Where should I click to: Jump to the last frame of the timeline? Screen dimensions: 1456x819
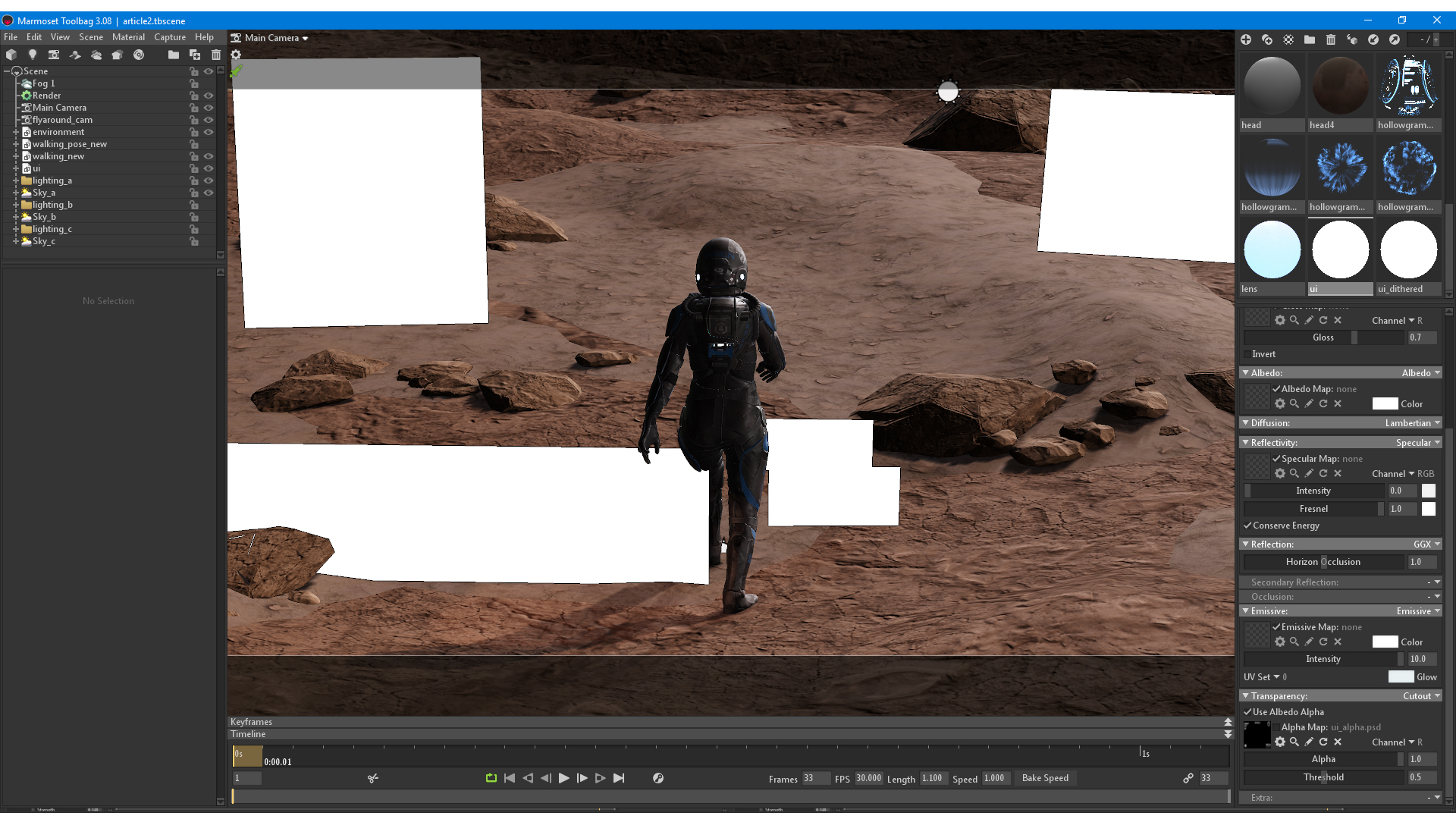click(619, 778)
